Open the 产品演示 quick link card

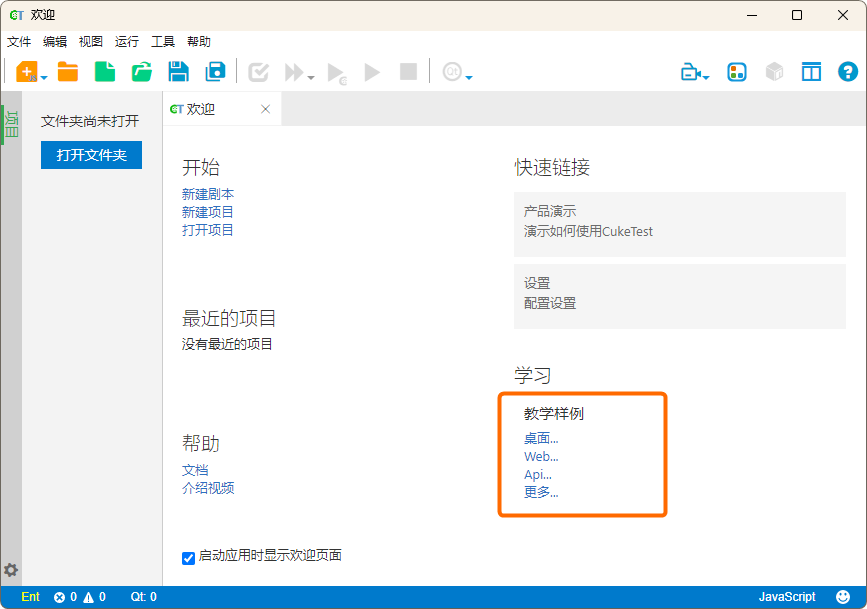pos(680,224)
